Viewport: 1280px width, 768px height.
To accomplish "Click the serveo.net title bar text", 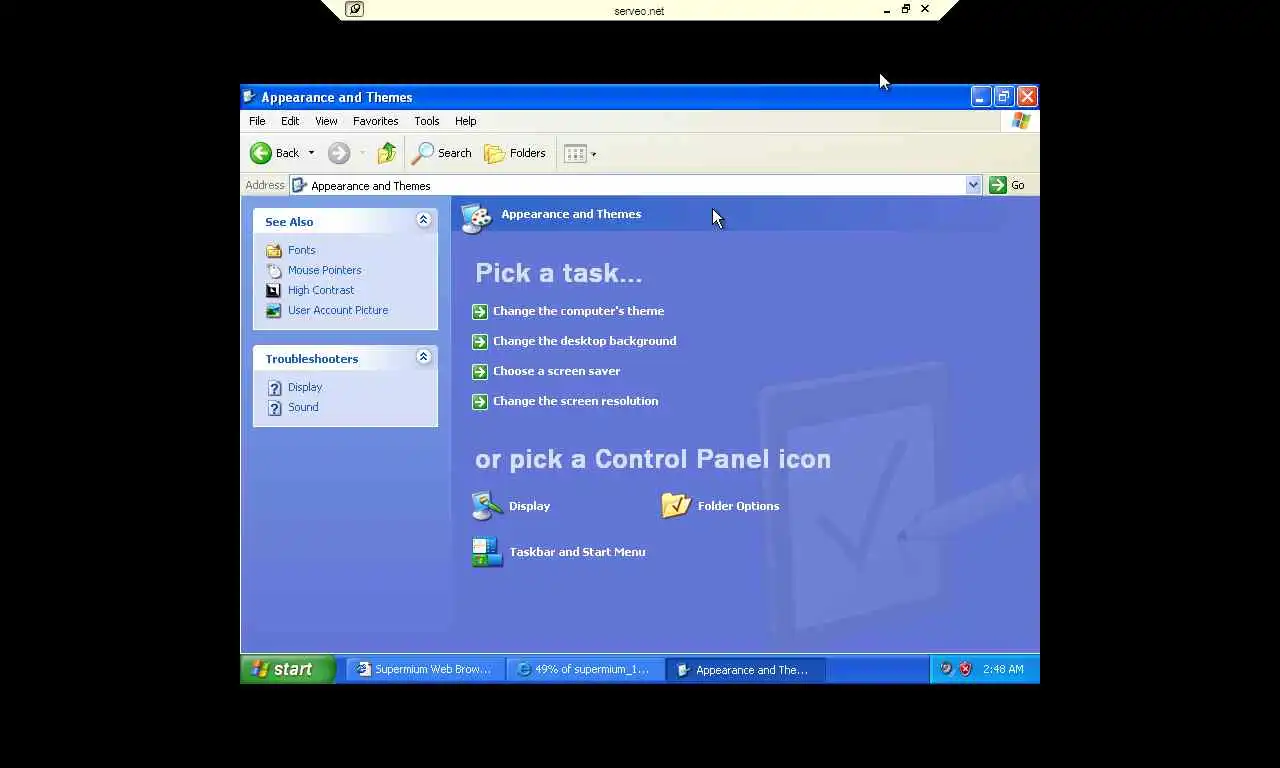I will 639,11.
